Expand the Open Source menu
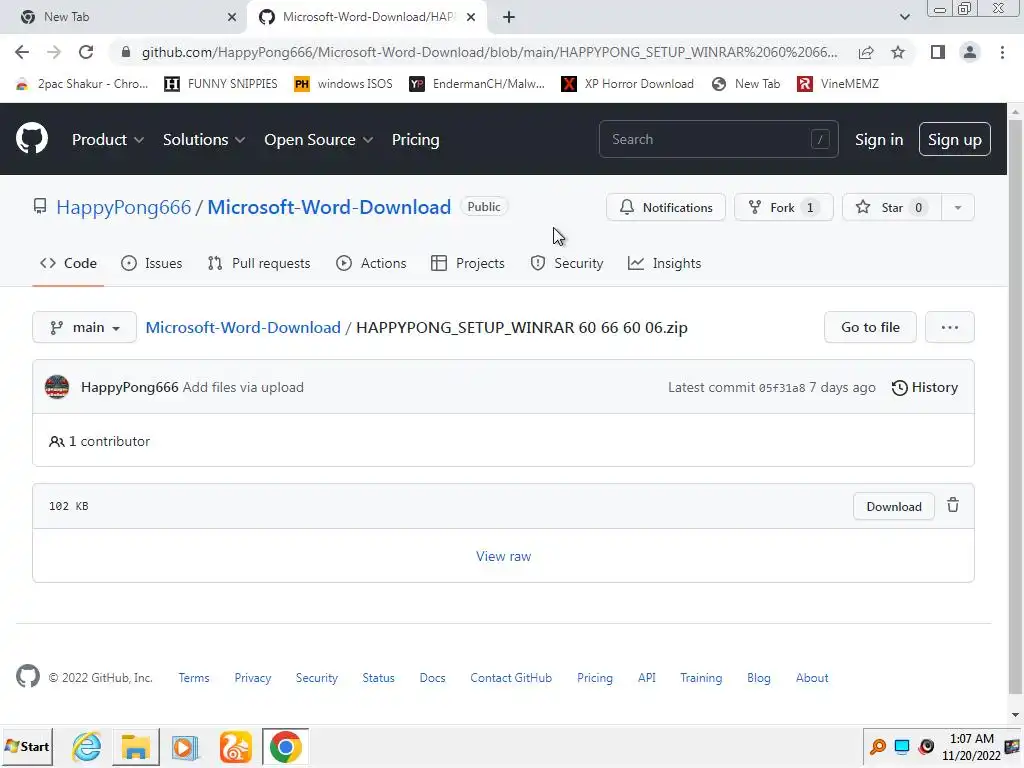The width and height of the screenshot is (1024, 768). (319, 140)
